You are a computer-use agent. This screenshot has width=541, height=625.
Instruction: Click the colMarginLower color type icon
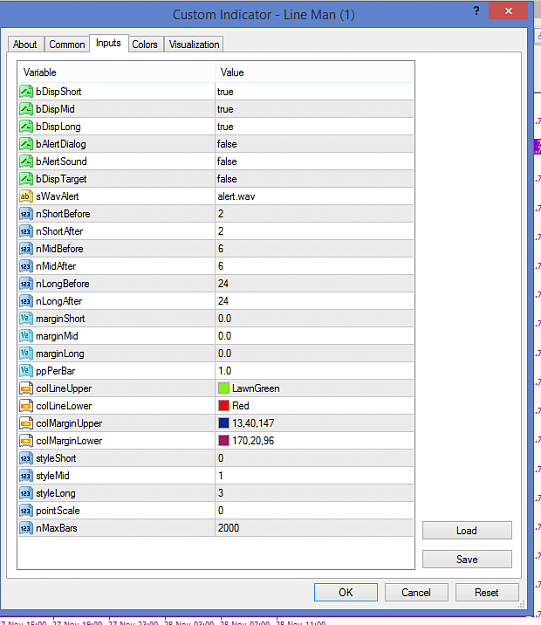tap(26, 441)
